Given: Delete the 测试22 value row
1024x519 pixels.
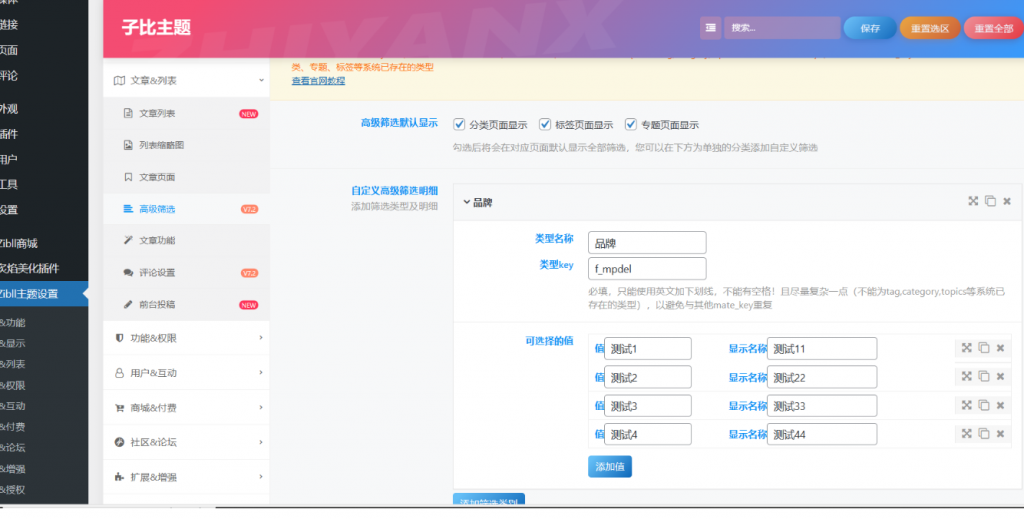Looking at the screenshot, I should click(1000, 376).
